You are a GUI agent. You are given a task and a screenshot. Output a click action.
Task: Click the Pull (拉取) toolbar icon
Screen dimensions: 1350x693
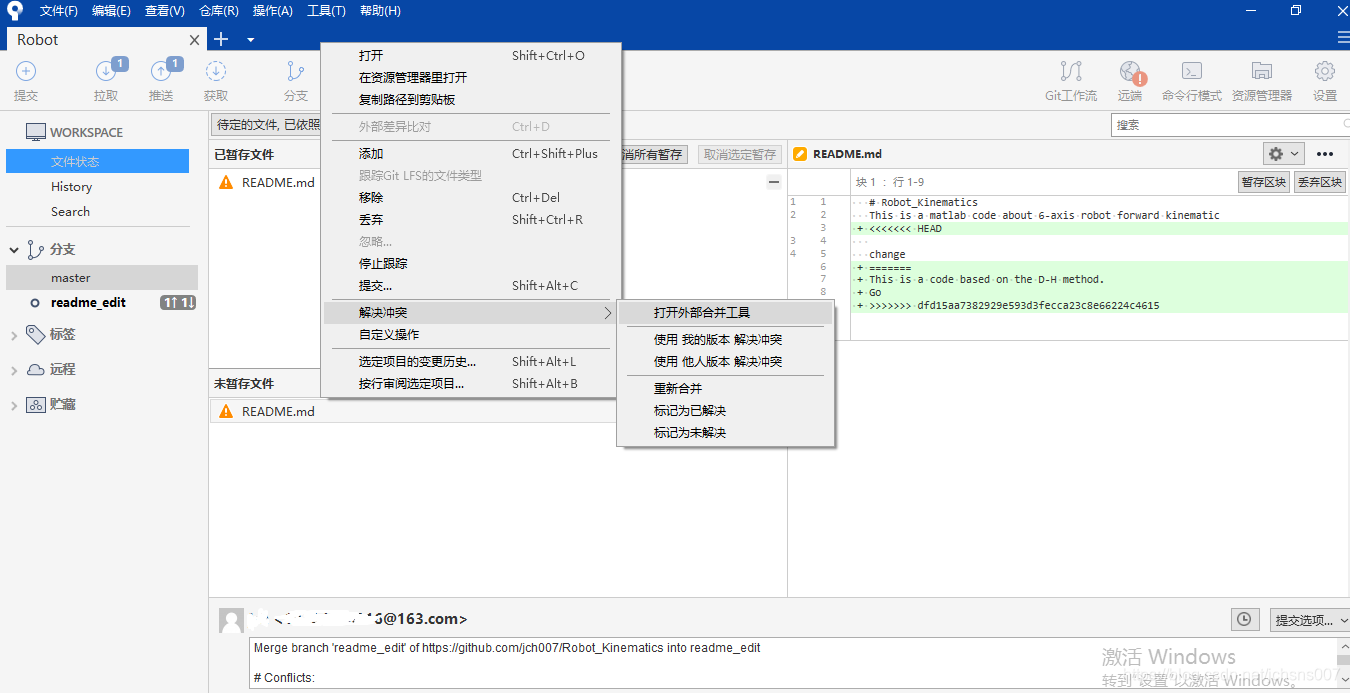click(106, 71)
